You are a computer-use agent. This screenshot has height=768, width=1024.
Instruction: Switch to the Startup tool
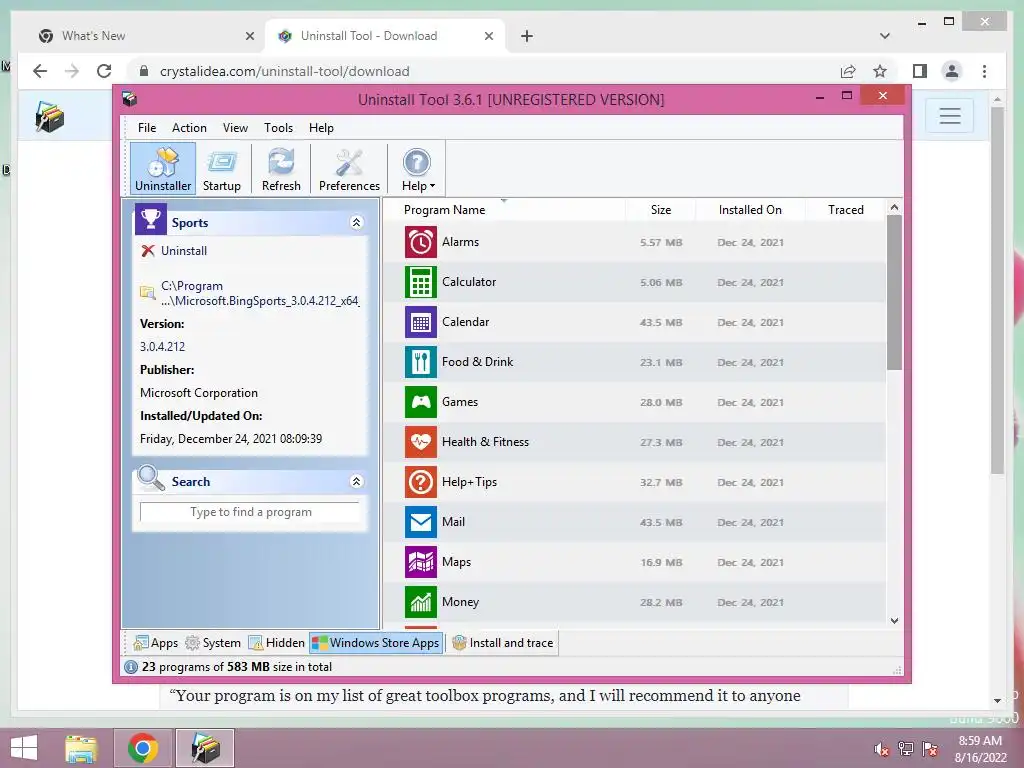click(x=221, y=168)
